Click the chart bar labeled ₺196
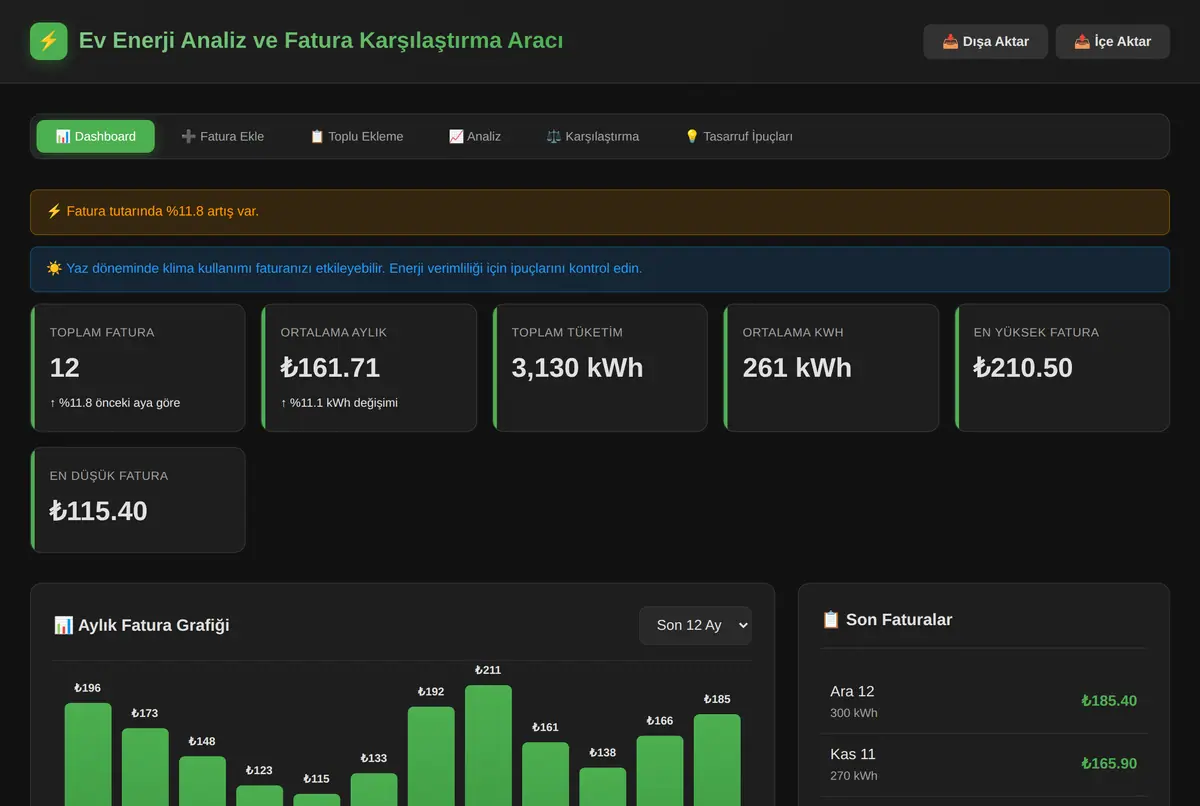The width and height of the screenshot is (1200, 806). pyautogui.click(x=88, y=754)
